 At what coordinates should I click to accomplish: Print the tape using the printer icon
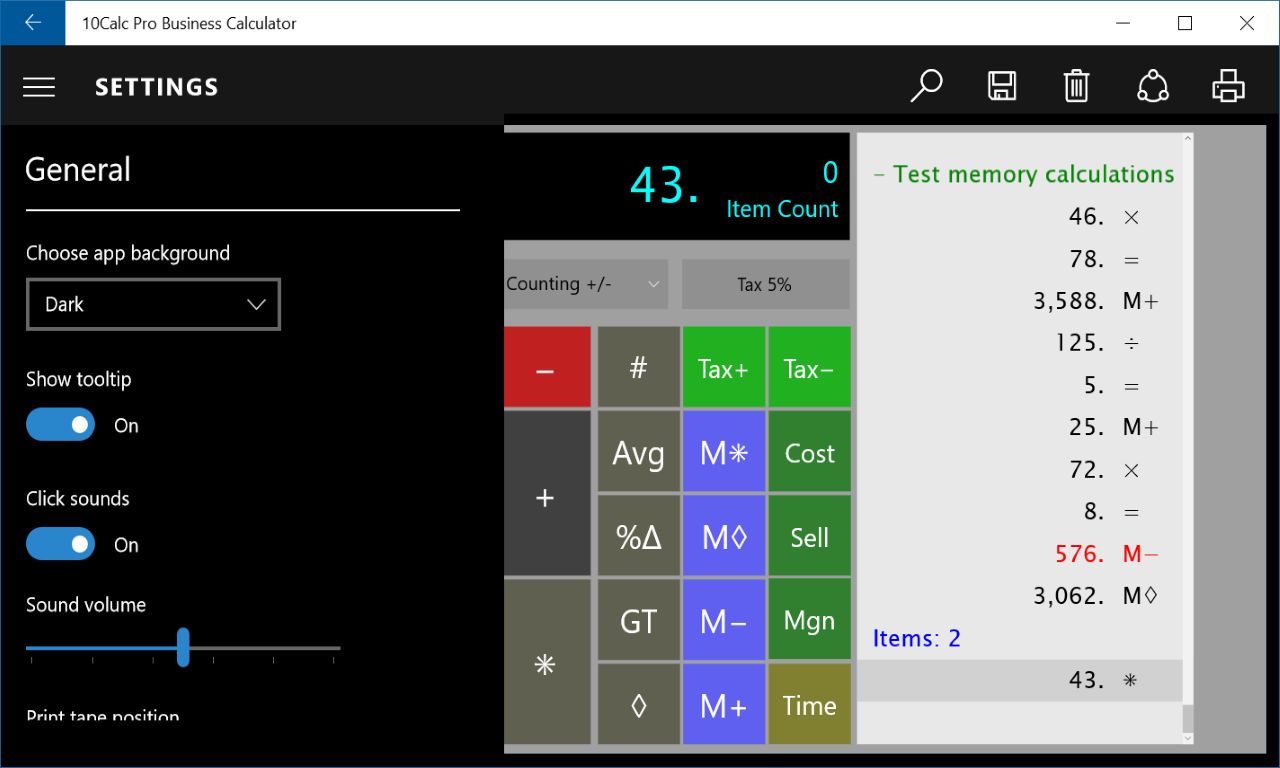pos(1228,86)
